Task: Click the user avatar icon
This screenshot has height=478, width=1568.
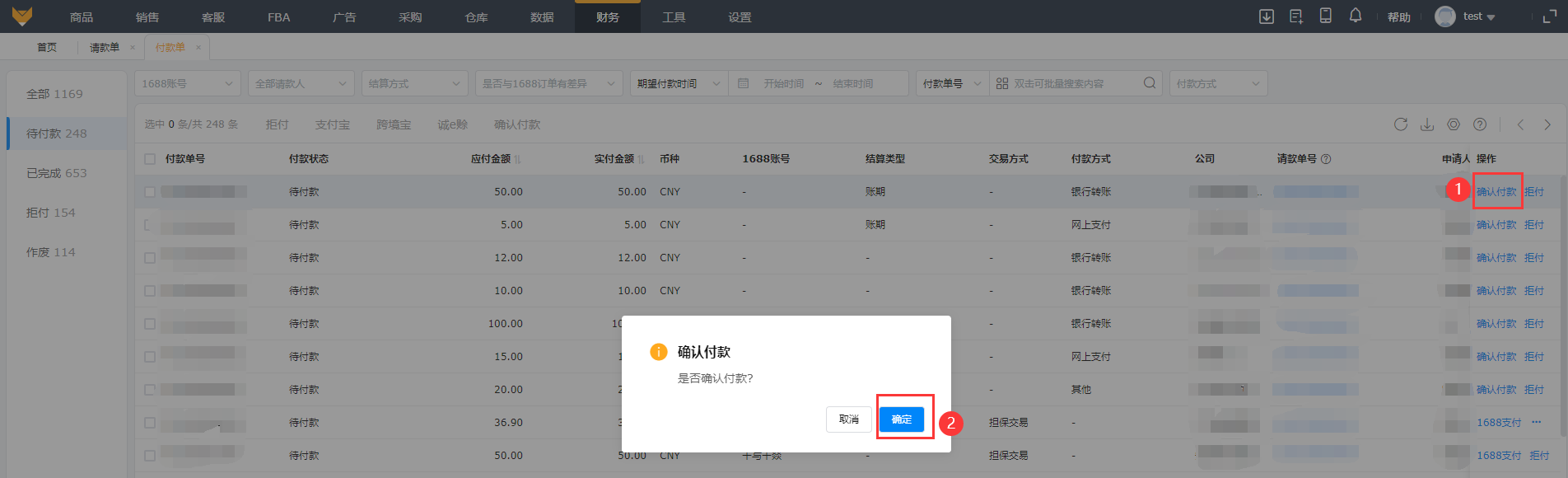Action: pyautogui.click(x=1445, y=16)
